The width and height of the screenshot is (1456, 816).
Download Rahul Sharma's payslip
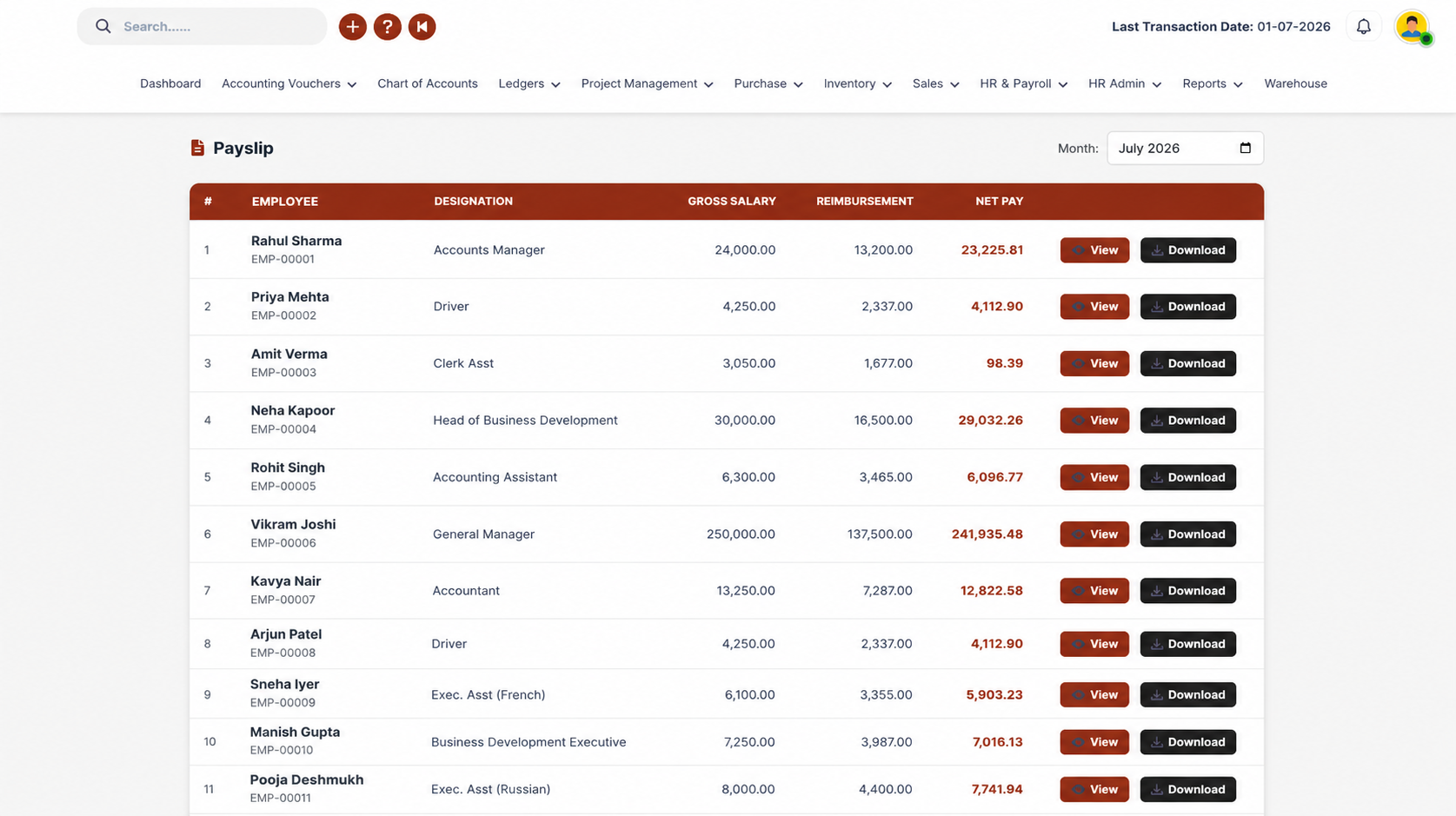(1187, 250)
